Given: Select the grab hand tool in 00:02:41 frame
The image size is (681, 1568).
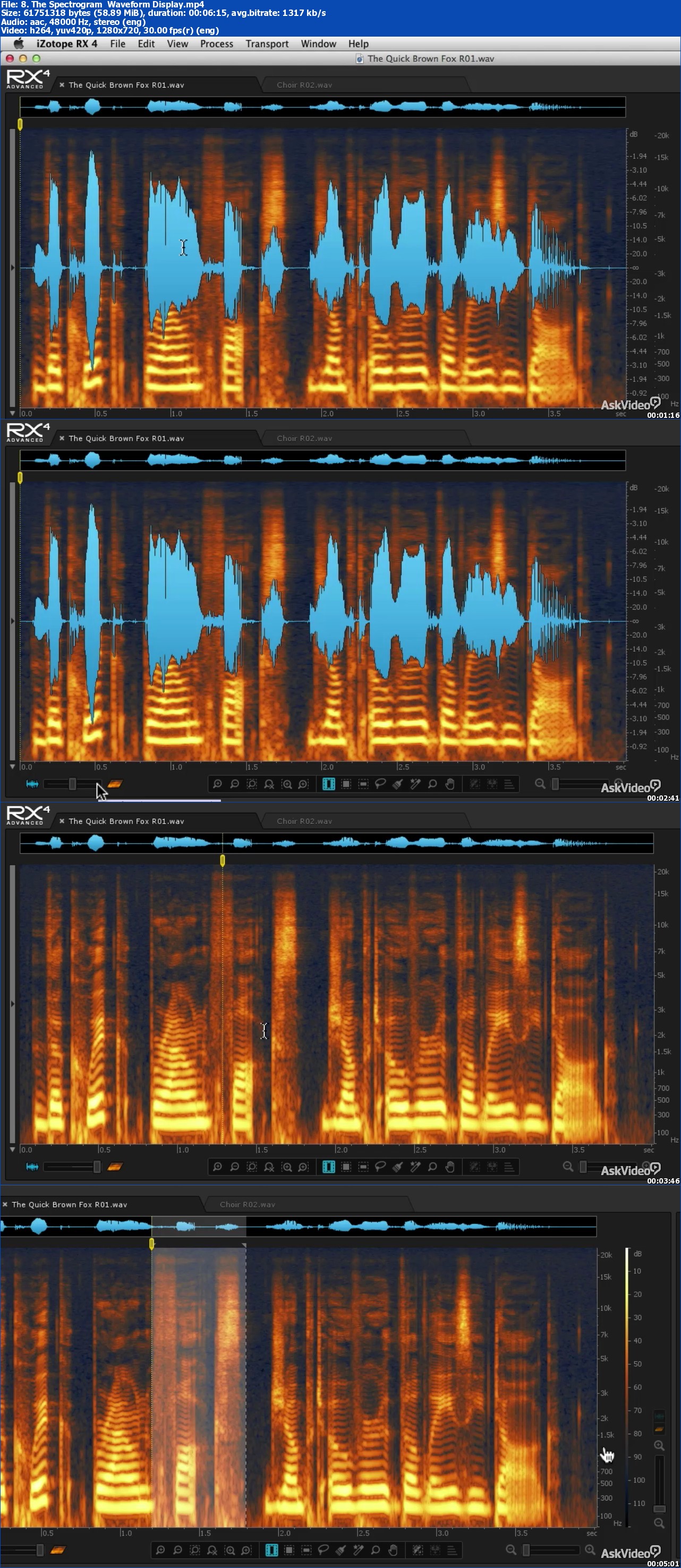Looking at the screenshot, I should pyautogui.click(x=449, y=784).
